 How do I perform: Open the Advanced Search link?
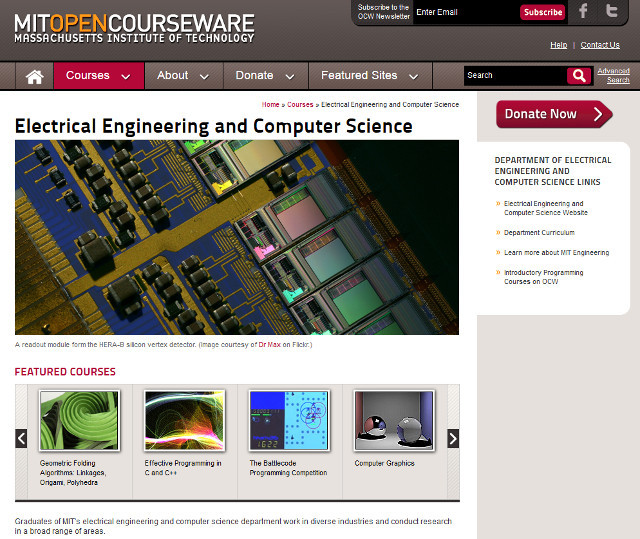tap(613, 75)
